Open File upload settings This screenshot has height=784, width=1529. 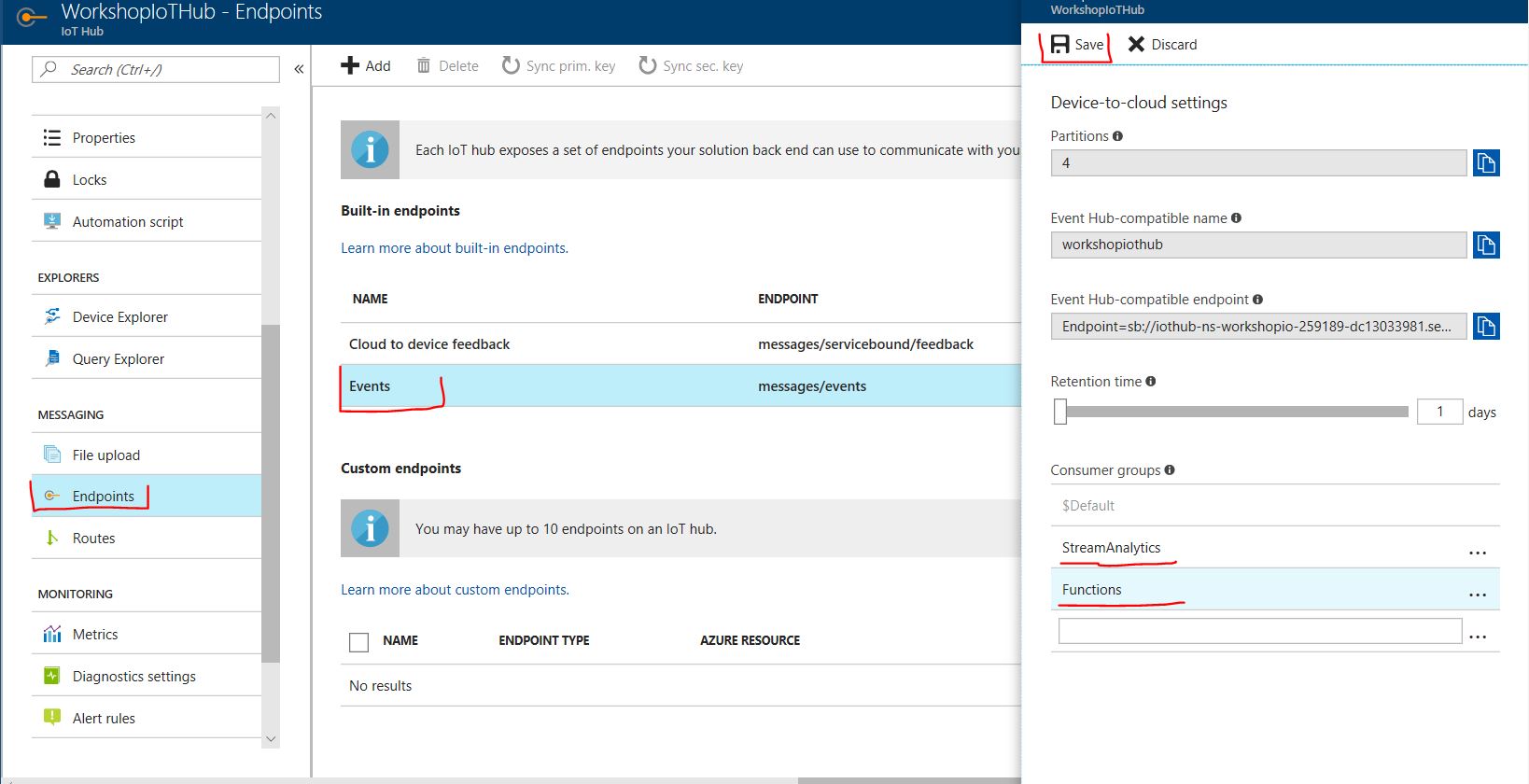pyautogui.click(x=147, y=455)
